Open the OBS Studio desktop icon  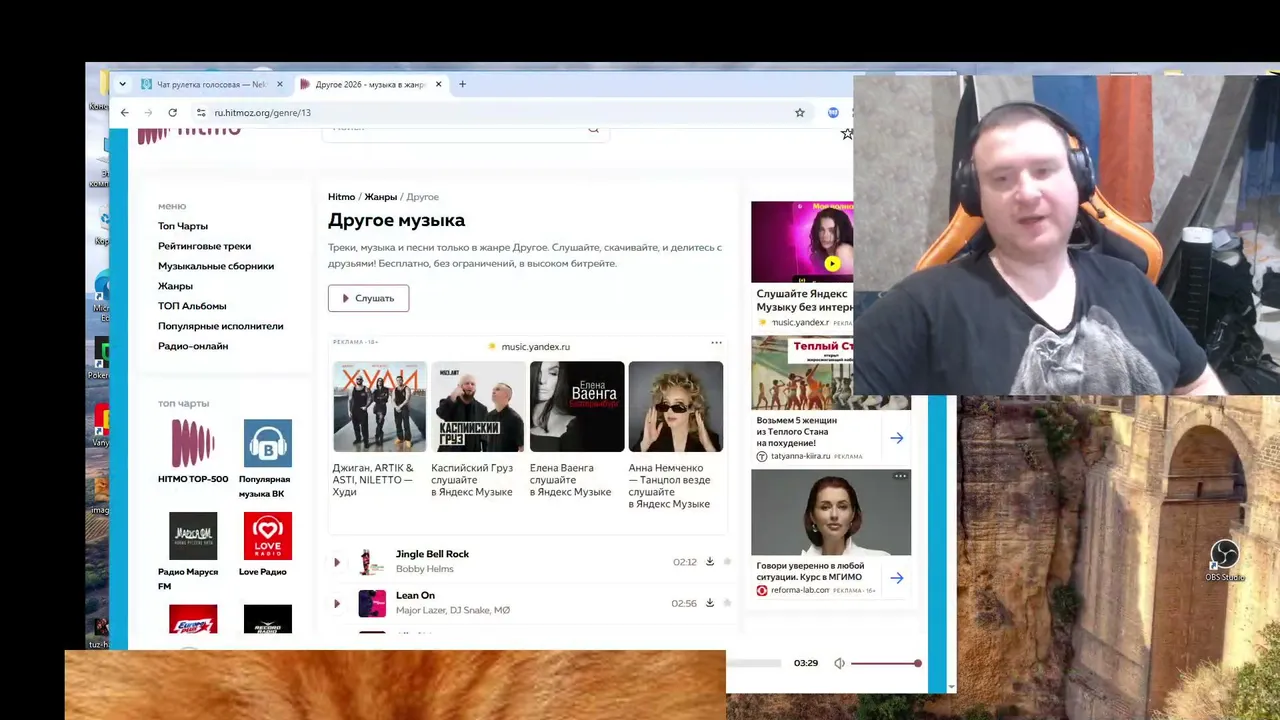pyautogui.click(x=1225, y=561)
